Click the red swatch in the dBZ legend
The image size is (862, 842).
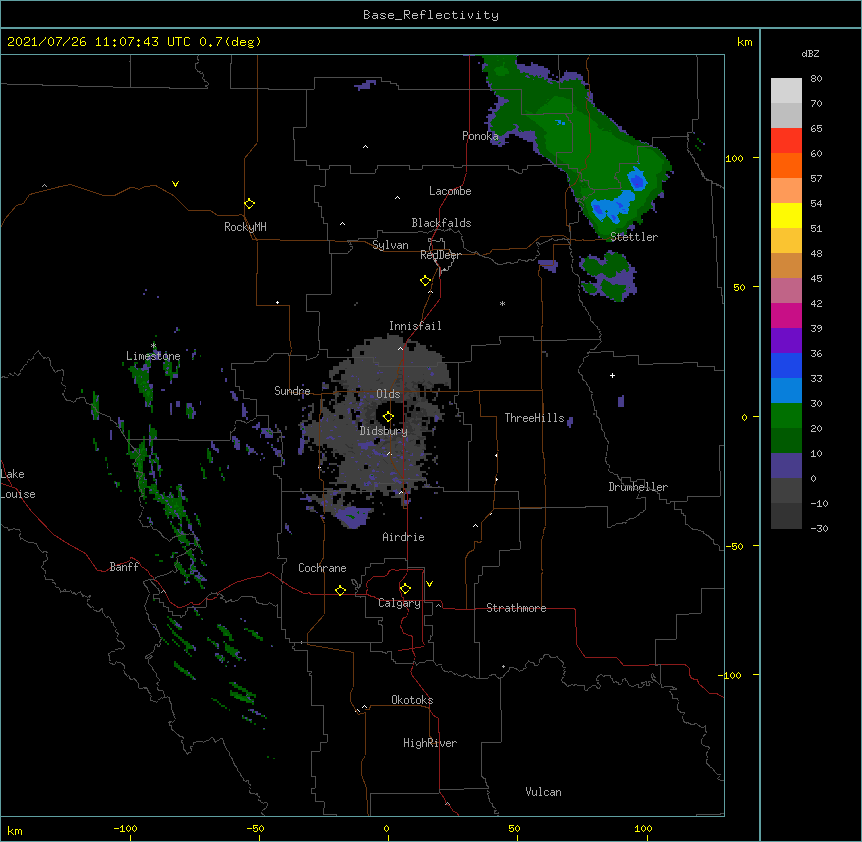[x=786, y=140]
